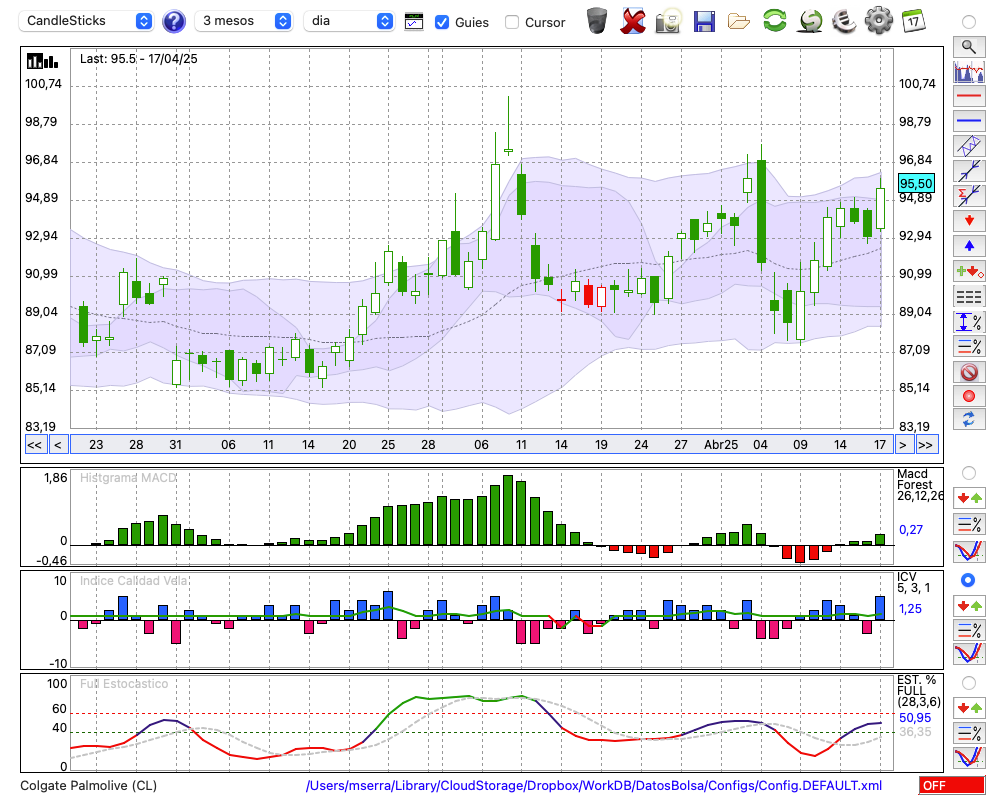
Task: Click the small chart window icon beside 'dia'
Action: pos(414,22)
